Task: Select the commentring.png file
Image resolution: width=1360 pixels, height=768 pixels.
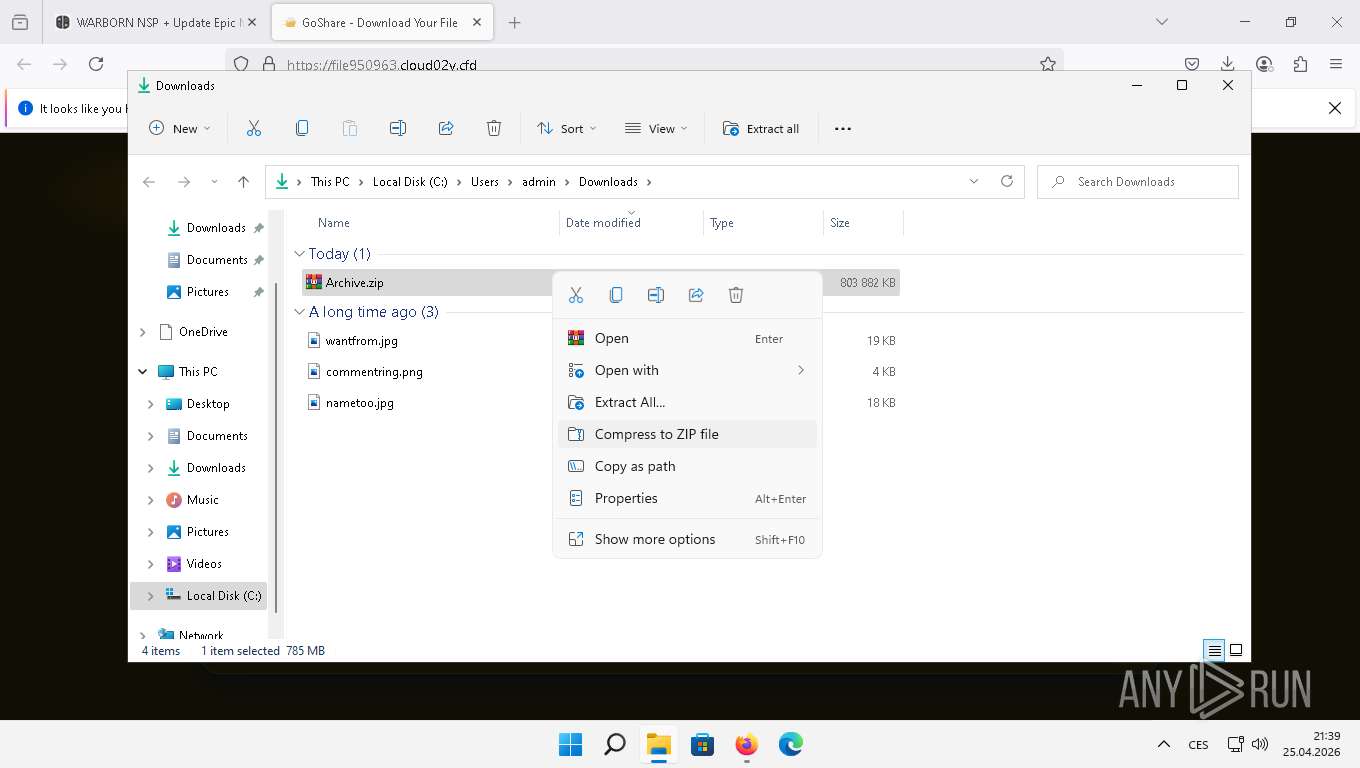Action: (373, 372)
